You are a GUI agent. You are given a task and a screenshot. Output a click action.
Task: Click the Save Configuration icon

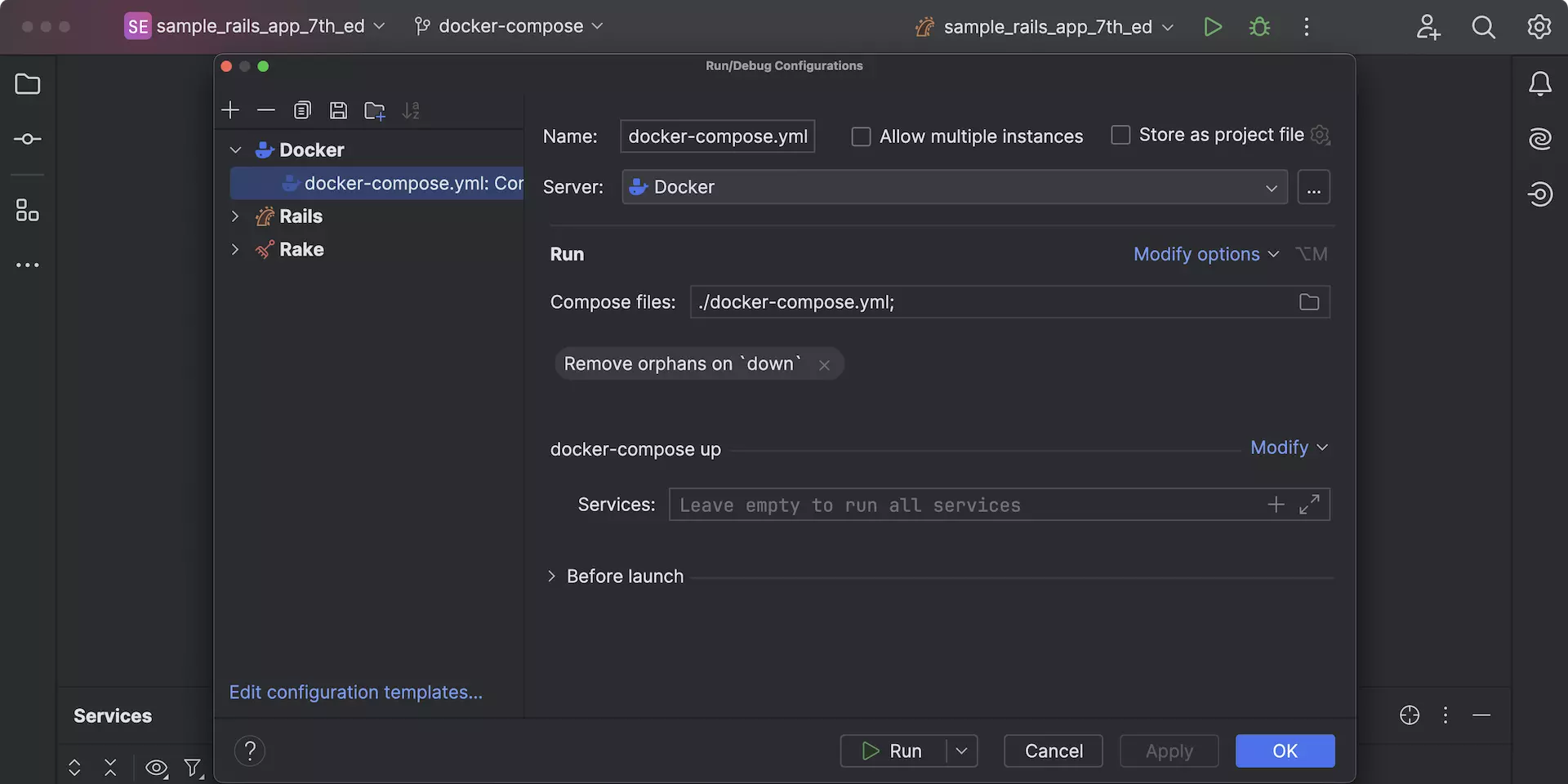(338, 110)
